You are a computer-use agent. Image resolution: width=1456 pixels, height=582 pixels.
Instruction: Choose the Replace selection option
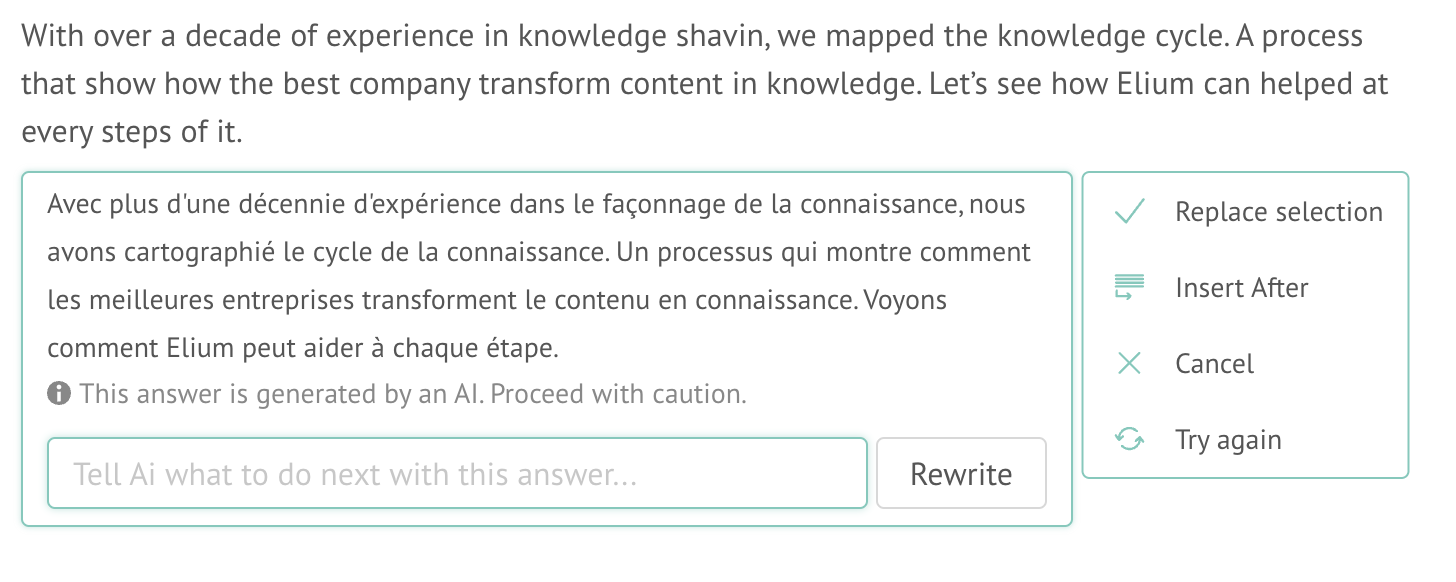tap(1246, 212)
